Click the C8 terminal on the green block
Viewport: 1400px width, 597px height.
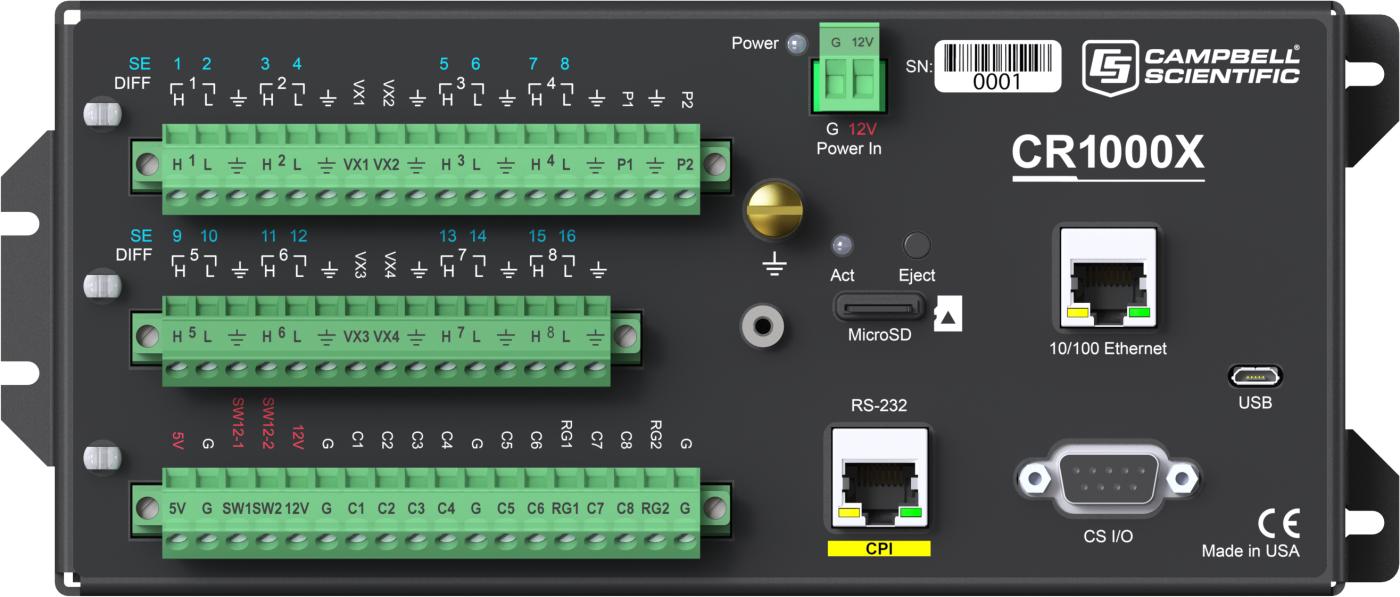(625, 509)
